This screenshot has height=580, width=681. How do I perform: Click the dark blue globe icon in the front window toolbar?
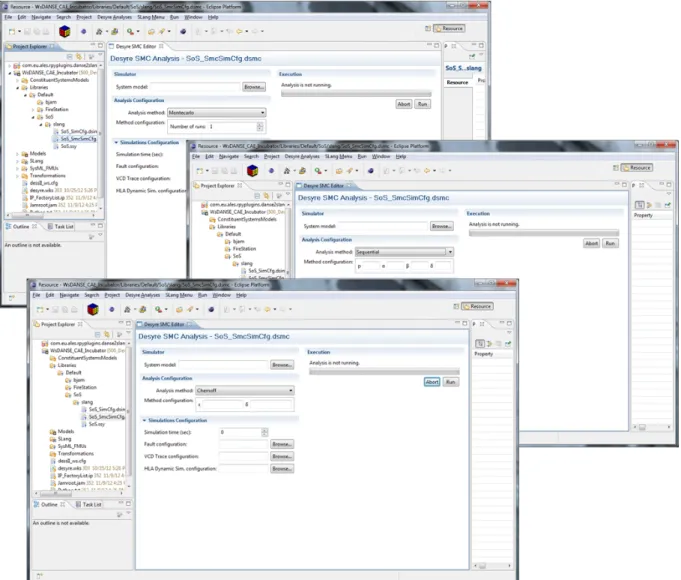211,309
